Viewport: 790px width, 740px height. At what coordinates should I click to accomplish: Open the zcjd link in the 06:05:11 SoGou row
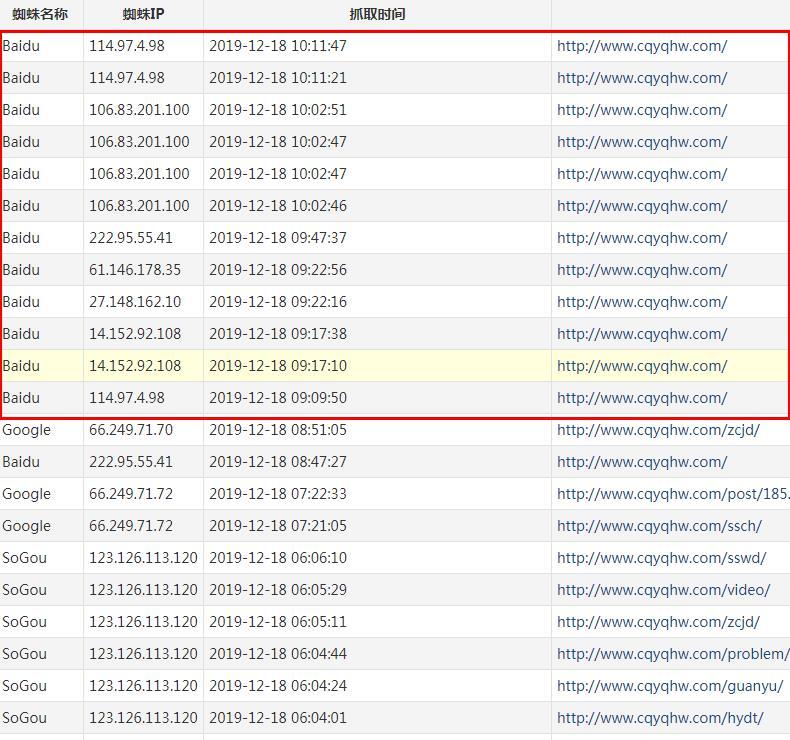click(658, 622)
